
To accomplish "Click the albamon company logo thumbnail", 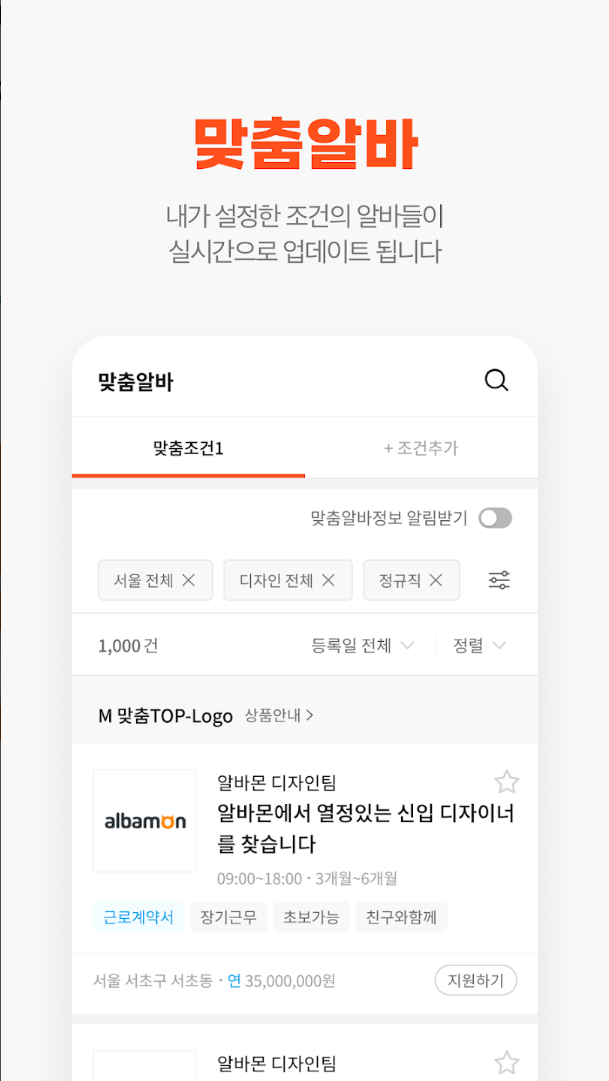I will click(144, 821).
